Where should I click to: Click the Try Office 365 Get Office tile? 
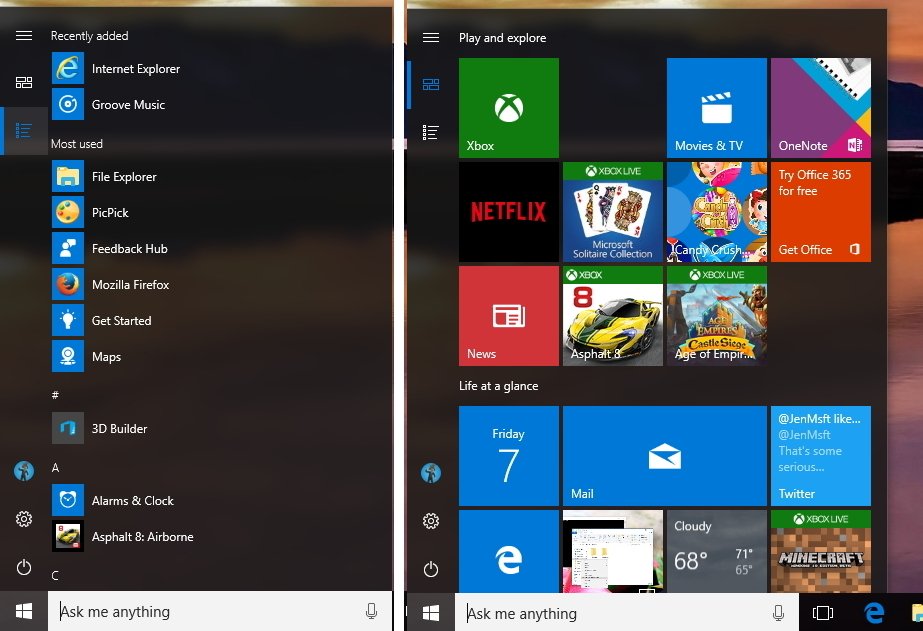821,212
